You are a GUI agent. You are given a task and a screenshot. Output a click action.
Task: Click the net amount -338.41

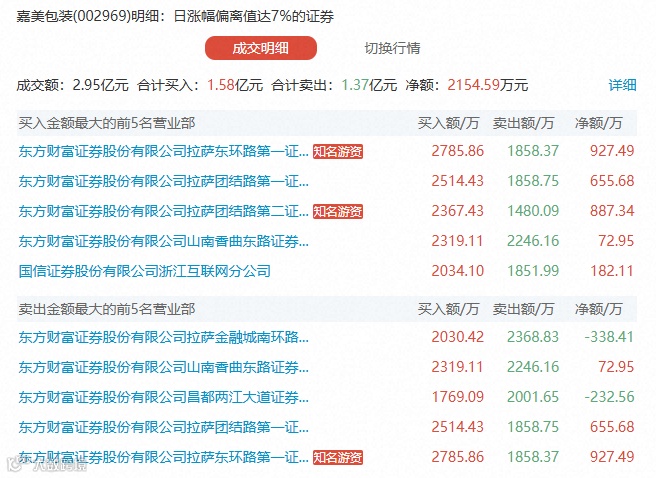coord(610,337)
